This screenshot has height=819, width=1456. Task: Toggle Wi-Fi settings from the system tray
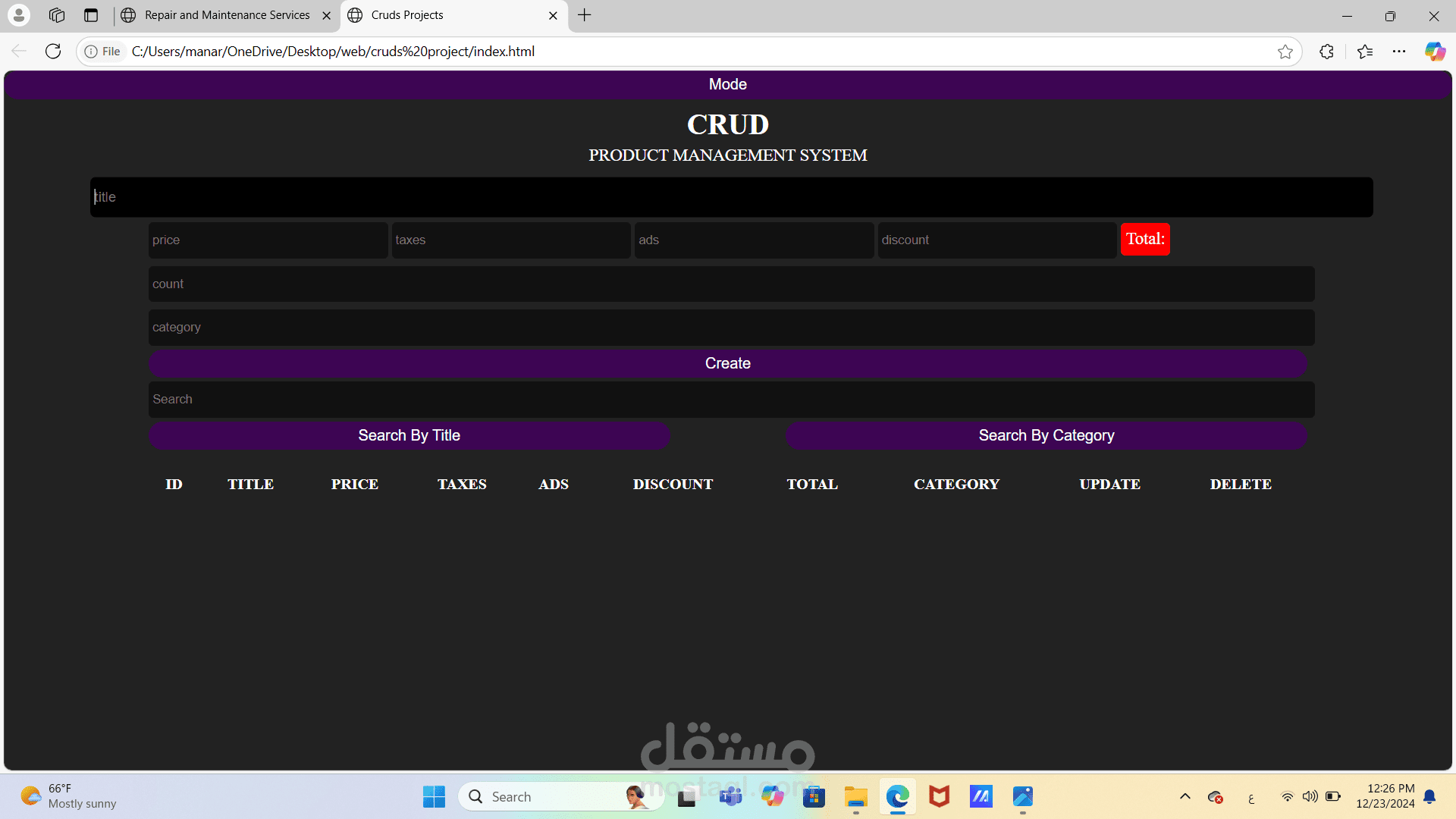click(1287, 796)
